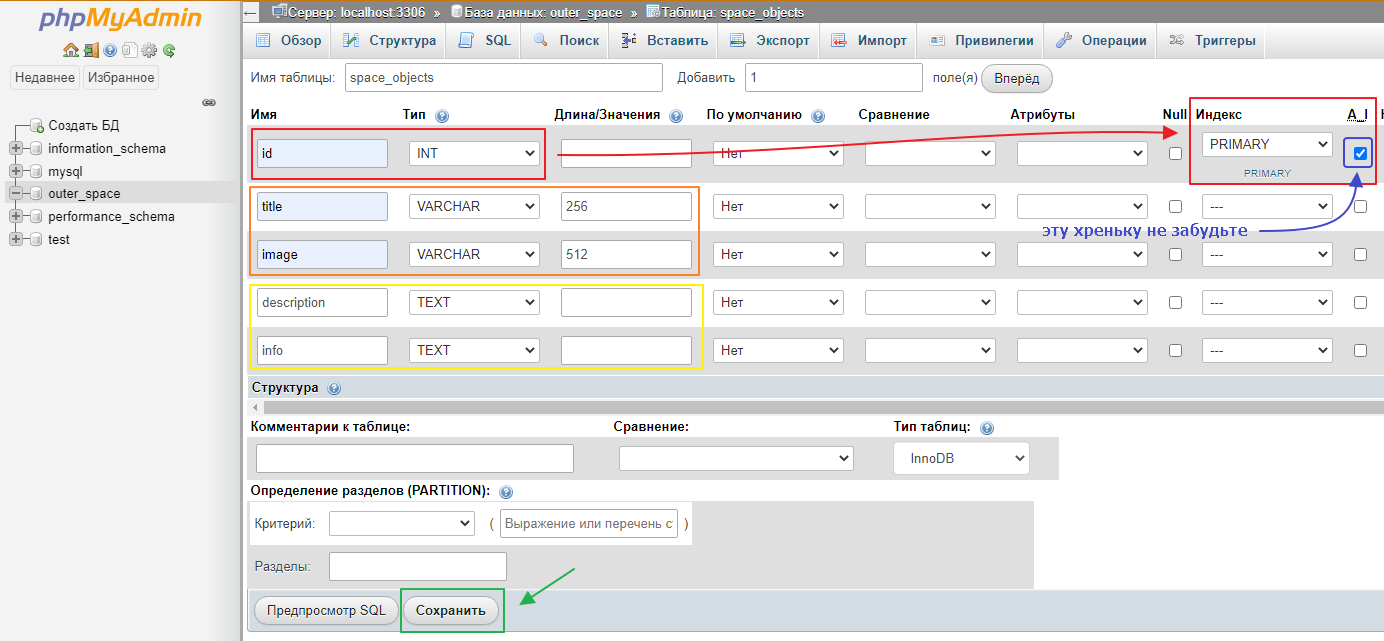Click the Home icon under phpMyAdmin logo
This screenshot has height=641, width=1384.
pyautogui.click(x=70, y=50)
